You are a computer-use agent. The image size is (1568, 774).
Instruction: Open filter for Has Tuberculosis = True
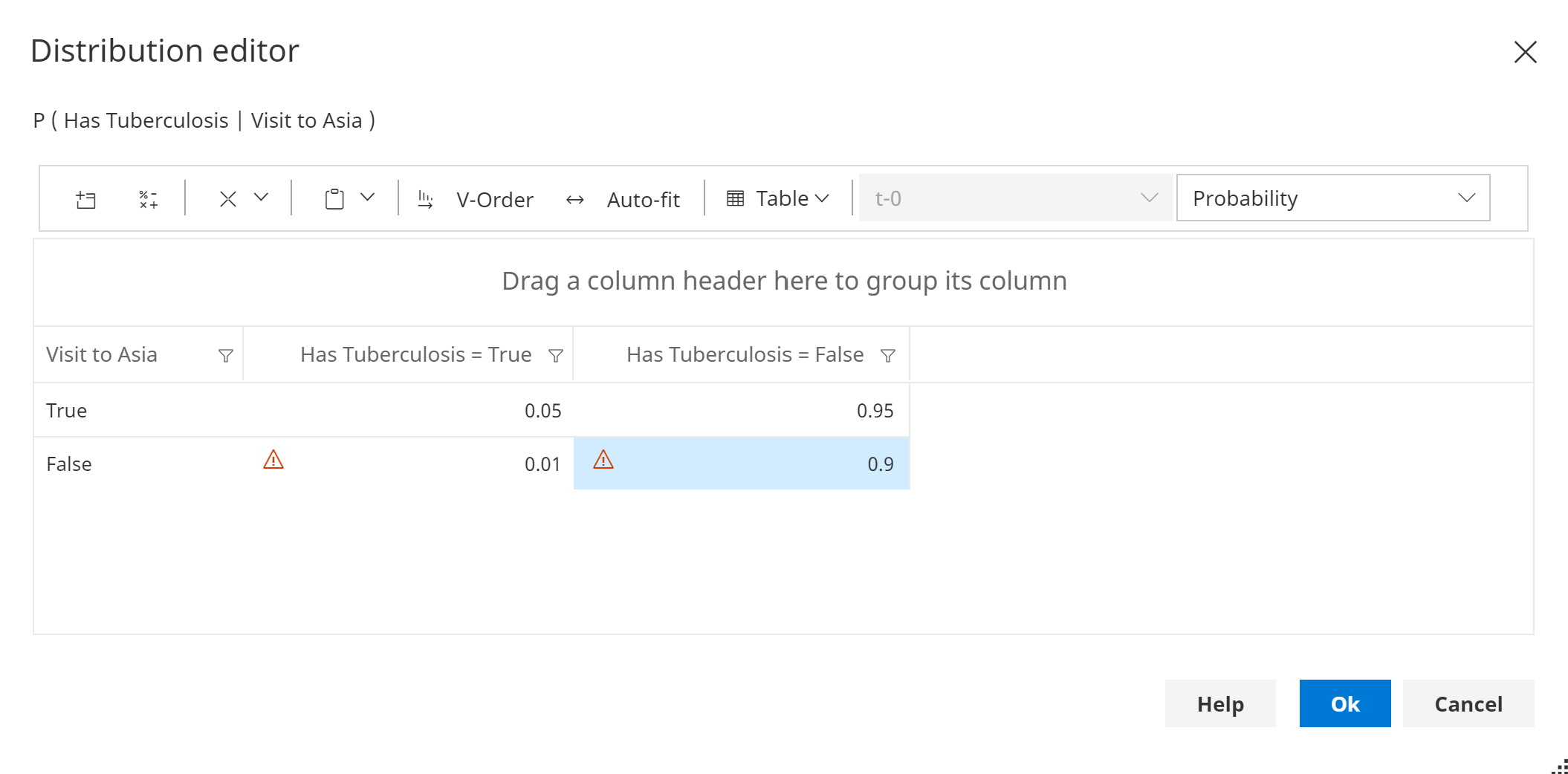click(x=555, y=356)
